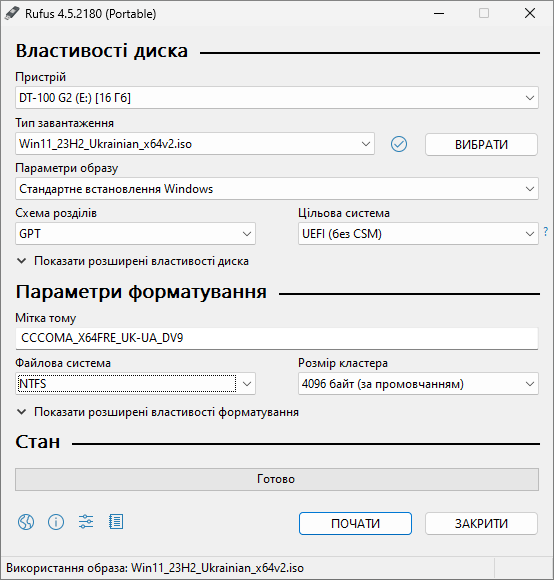Screen dimensions: 554x580
Task: Click the Пристрій label
Action: 41,77
